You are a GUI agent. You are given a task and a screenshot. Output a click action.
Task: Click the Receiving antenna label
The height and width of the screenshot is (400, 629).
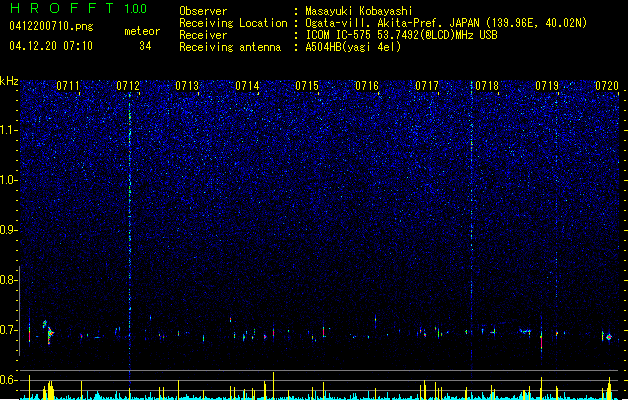click(x=230, y=47)
